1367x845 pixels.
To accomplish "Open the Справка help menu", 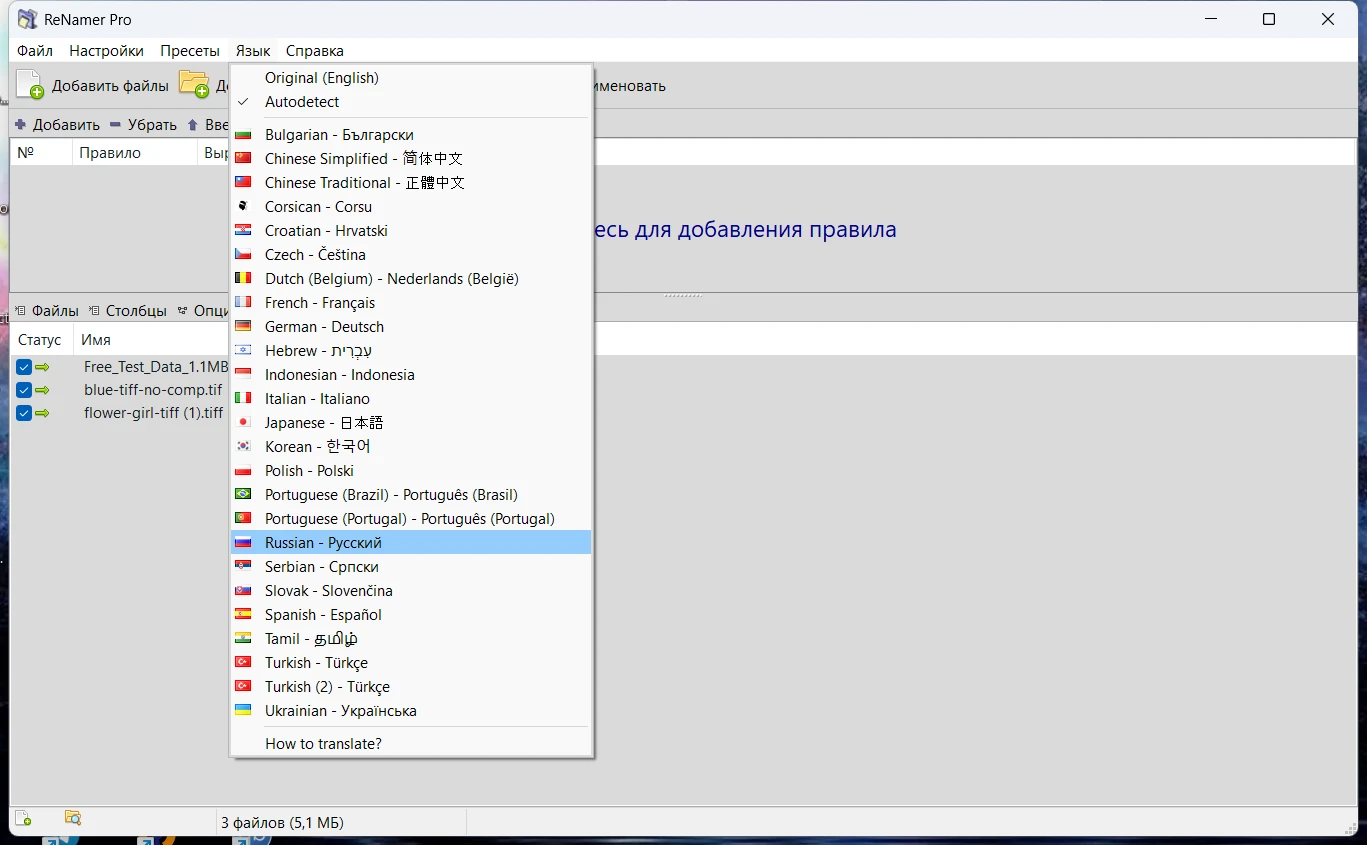I will click(314, 50).
